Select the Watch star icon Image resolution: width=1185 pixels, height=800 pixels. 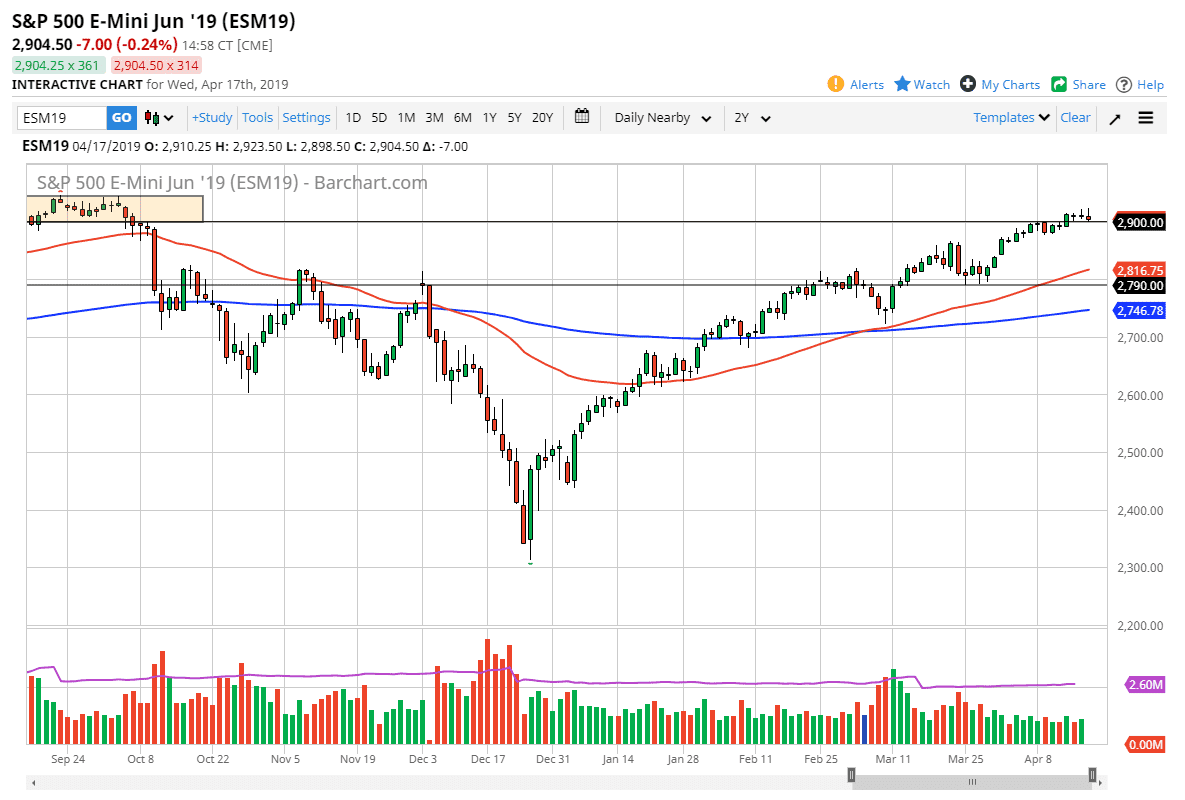(x=905, y=85)
